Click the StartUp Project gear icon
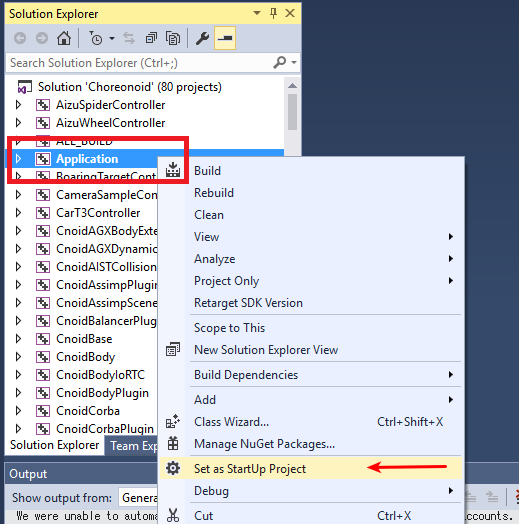Viewport: 519px width, 524px height. (173, 469)
